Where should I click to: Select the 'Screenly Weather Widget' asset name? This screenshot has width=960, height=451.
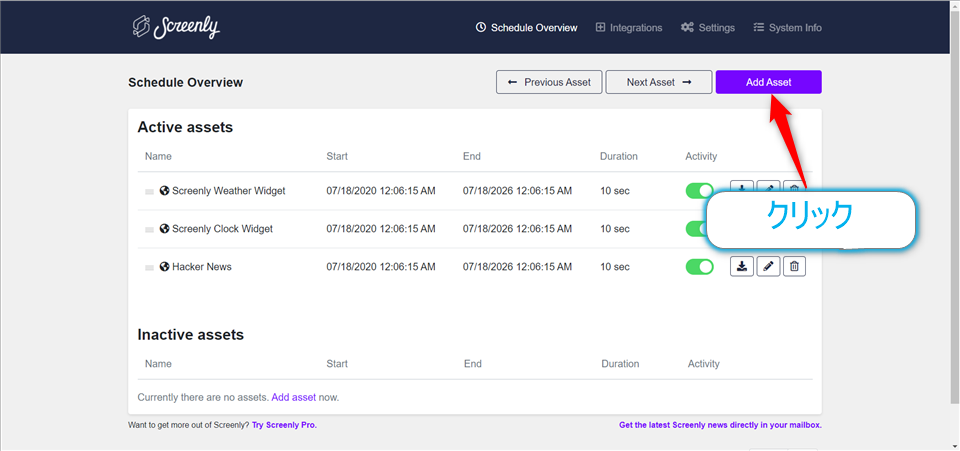tap(228, 191)
